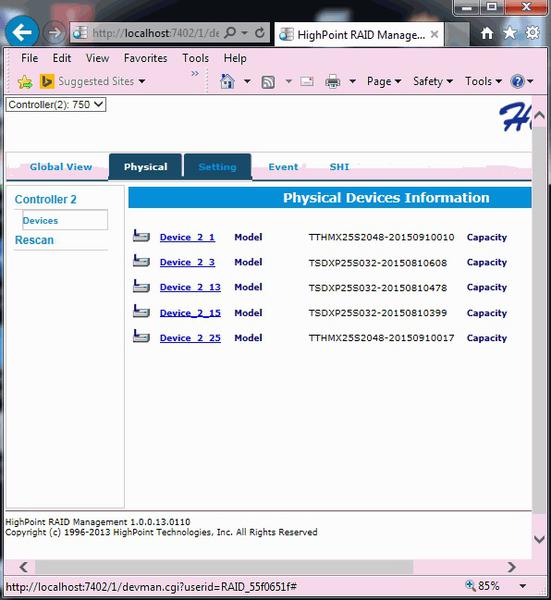Click the vertical scrollbar up arrow
This screenshot has height=600, width=551.
[539, 115]
